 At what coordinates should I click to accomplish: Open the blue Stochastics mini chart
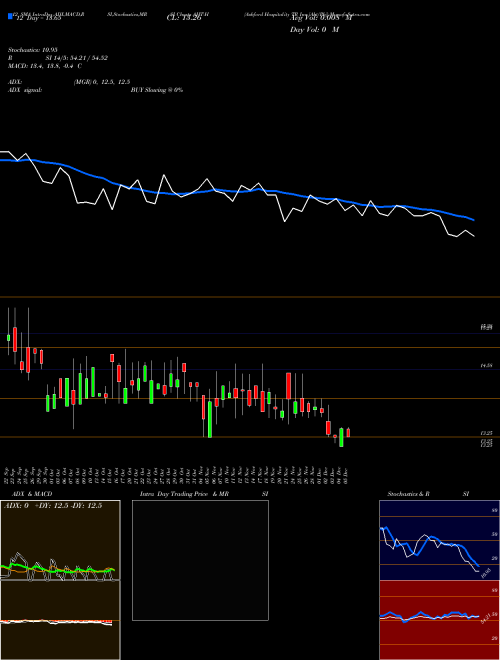pos(439,540)
